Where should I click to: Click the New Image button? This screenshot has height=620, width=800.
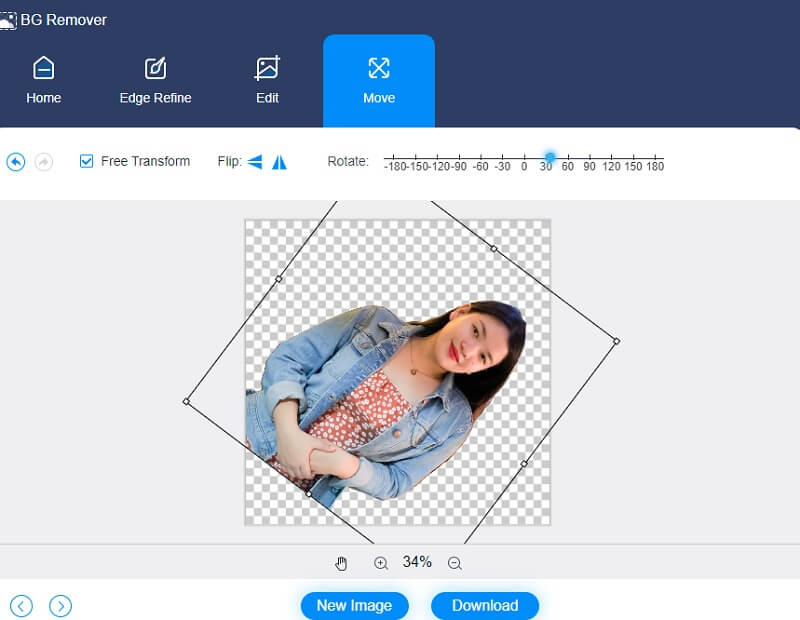tap(354, 605)
